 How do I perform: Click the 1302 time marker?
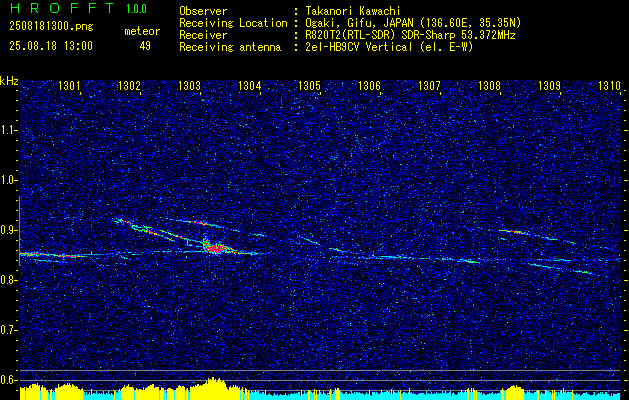129,85
